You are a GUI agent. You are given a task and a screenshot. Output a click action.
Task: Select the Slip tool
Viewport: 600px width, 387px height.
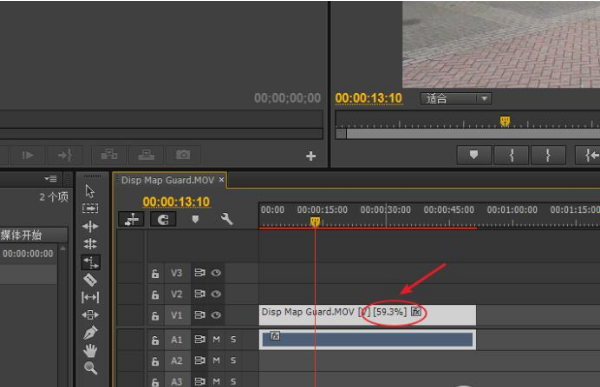pyautogui.click(x=90, y=297)
